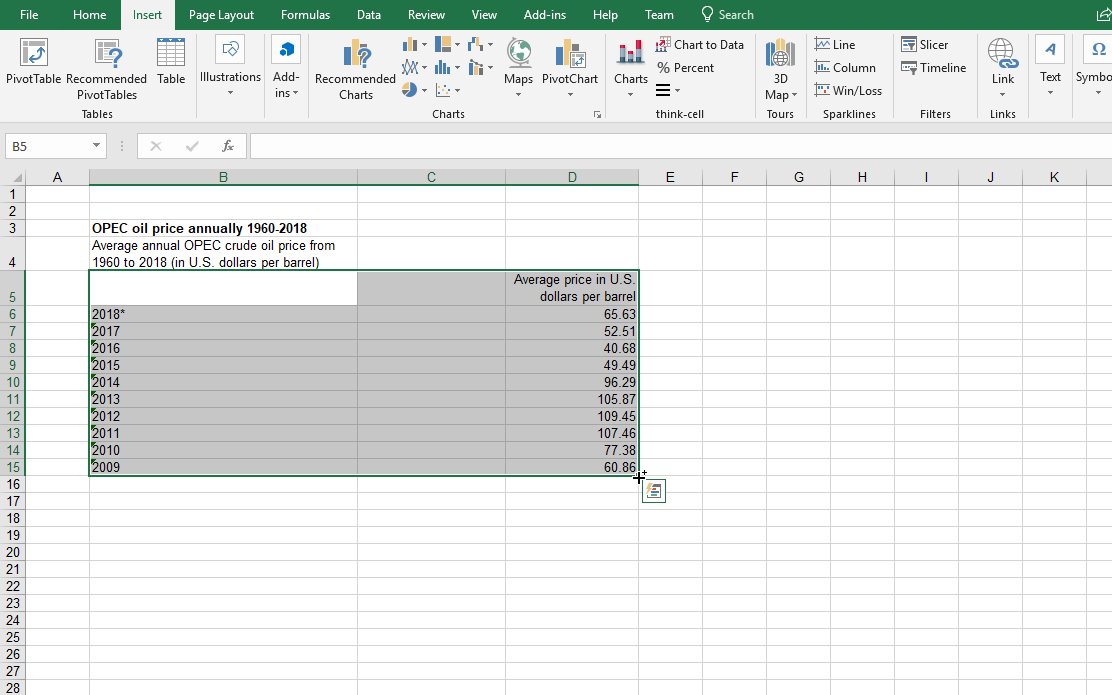
Task: Insert a pie or doughnut chart
Action: [x=410, y=90]
